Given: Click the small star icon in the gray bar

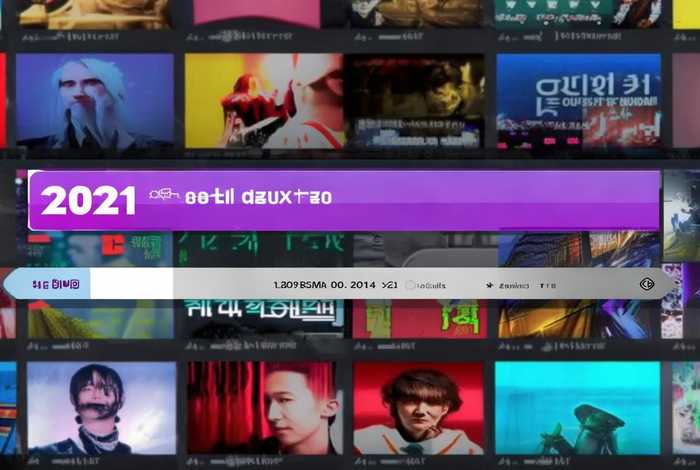Looking at the screenshot, I should coord(489,285).
